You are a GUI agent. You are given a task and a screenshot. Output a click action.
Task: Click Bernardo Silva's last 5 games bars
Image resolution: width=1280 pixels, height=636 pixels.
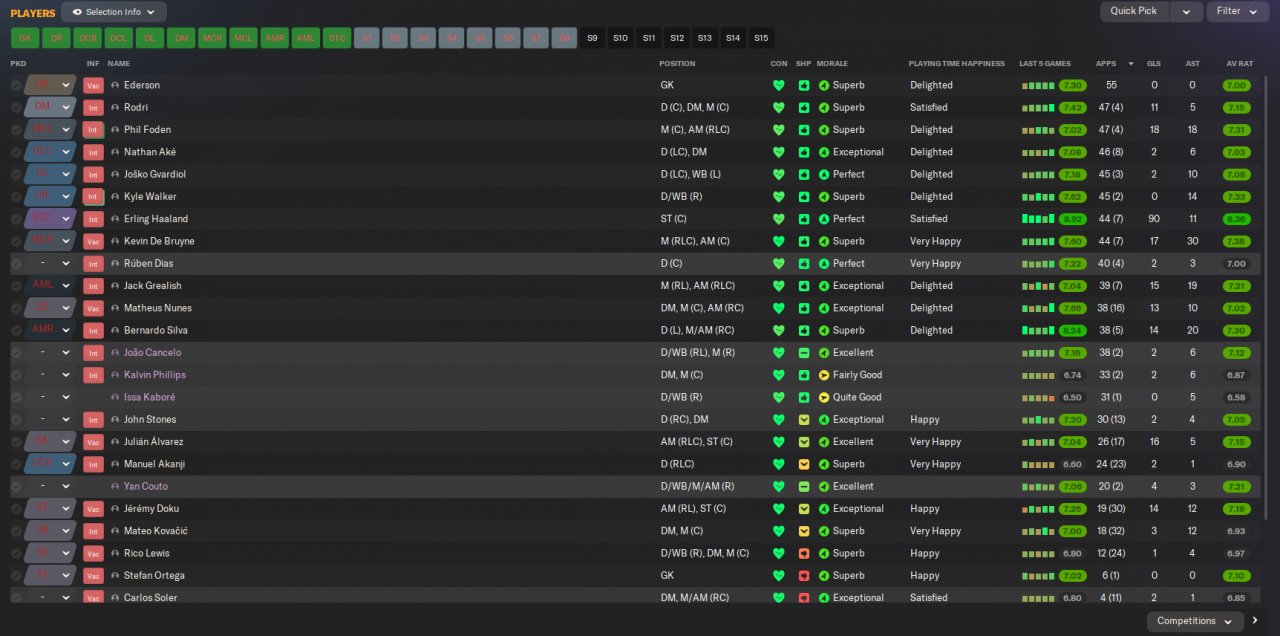click(1037, 330)
